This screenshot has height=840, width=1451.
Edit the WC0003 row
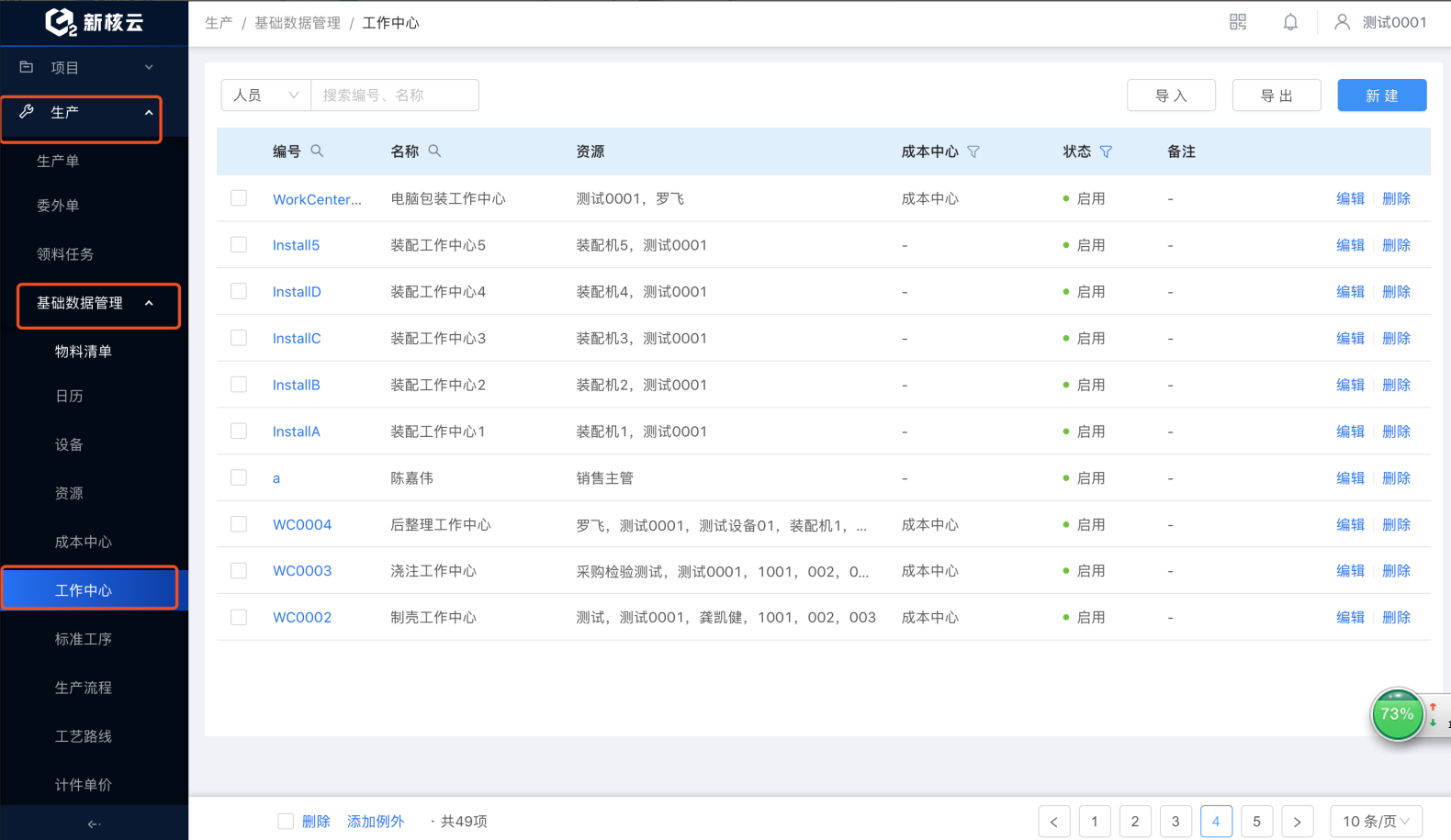click(x=1350, y=570)
